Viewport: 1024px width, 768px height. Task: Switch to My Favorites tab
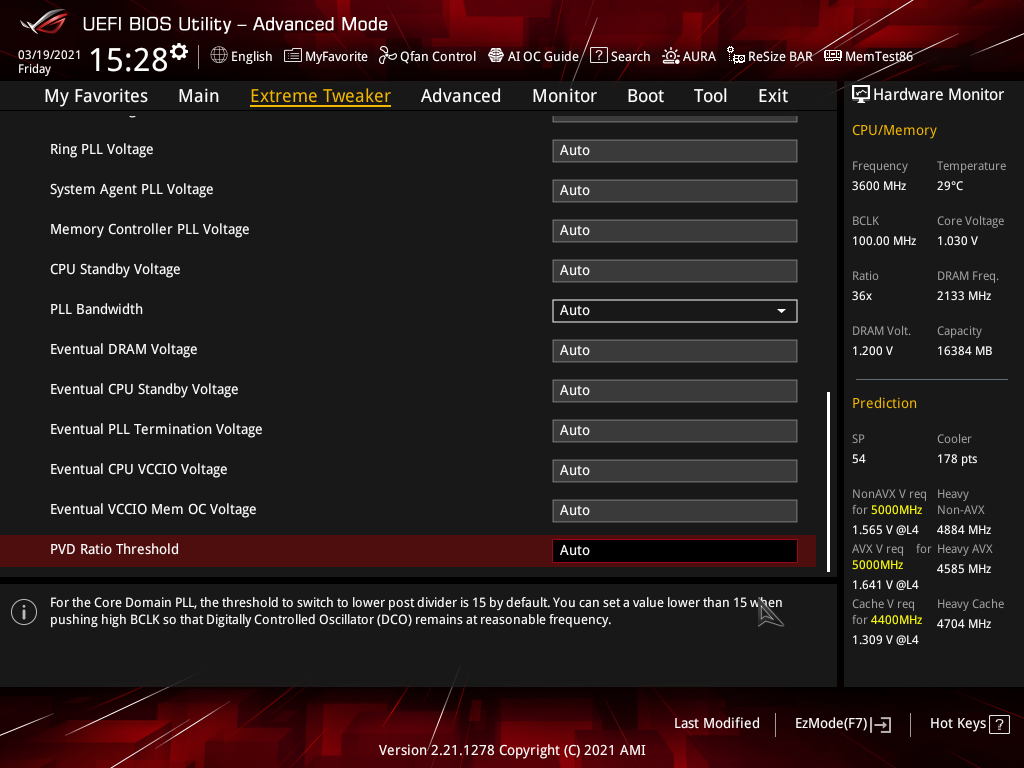point(96,96)
